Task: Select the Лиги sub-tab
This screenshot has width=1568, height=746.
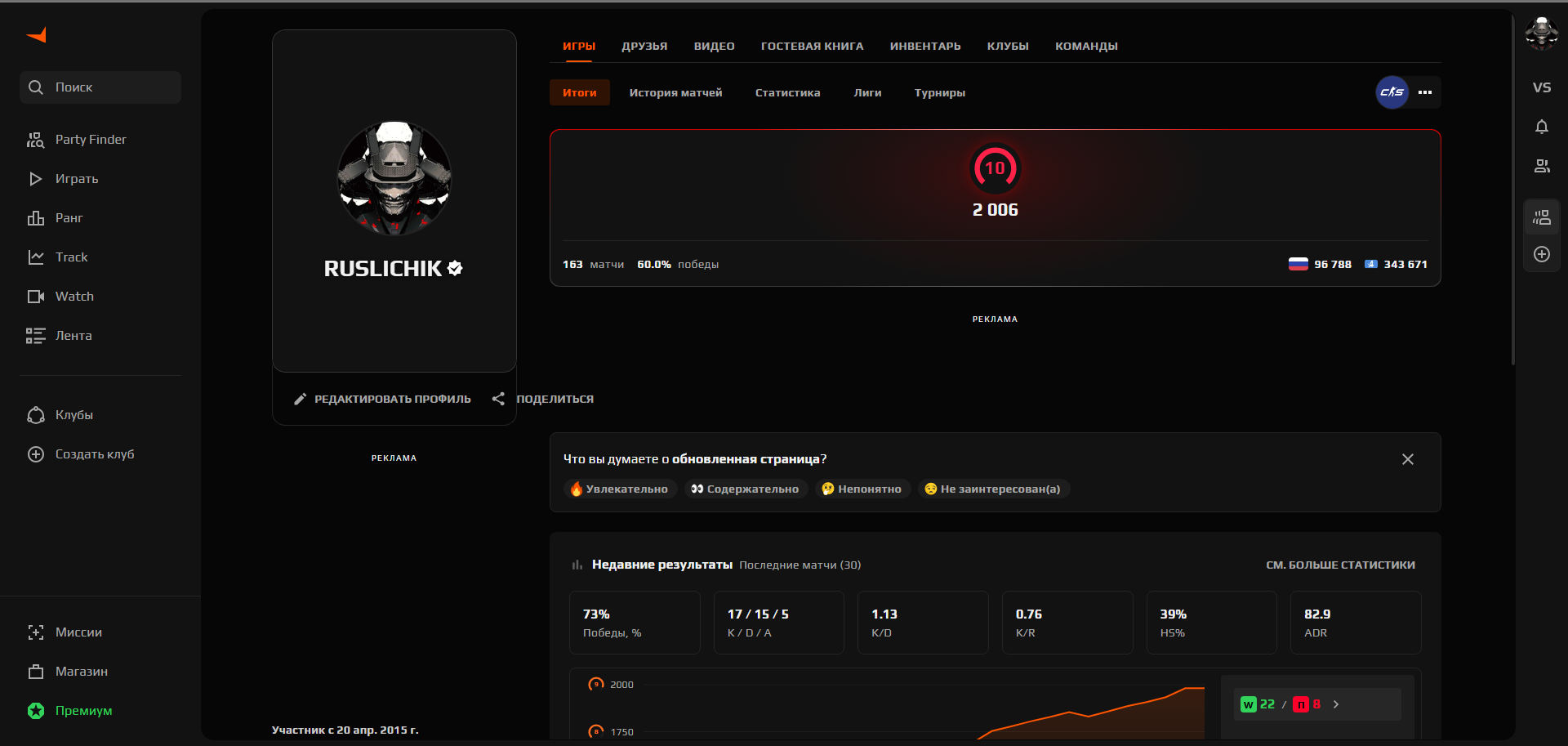Action: pos(867,93)
